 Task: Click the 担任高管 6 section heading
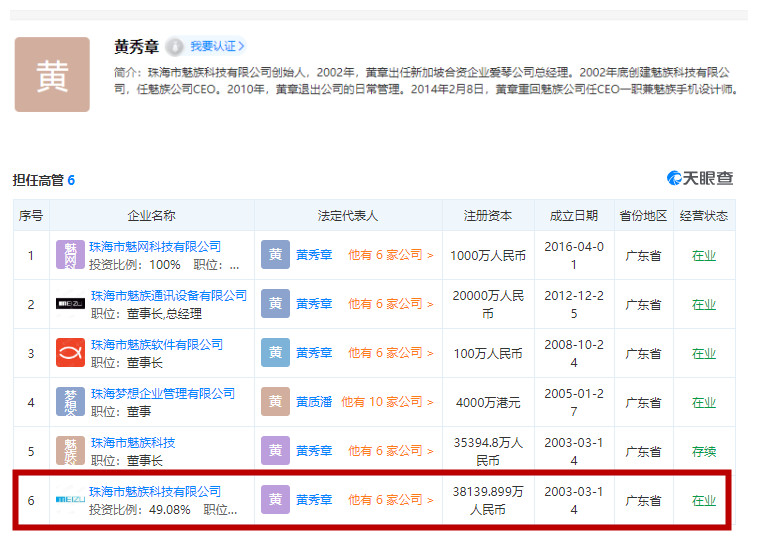[x=44, y=180]
